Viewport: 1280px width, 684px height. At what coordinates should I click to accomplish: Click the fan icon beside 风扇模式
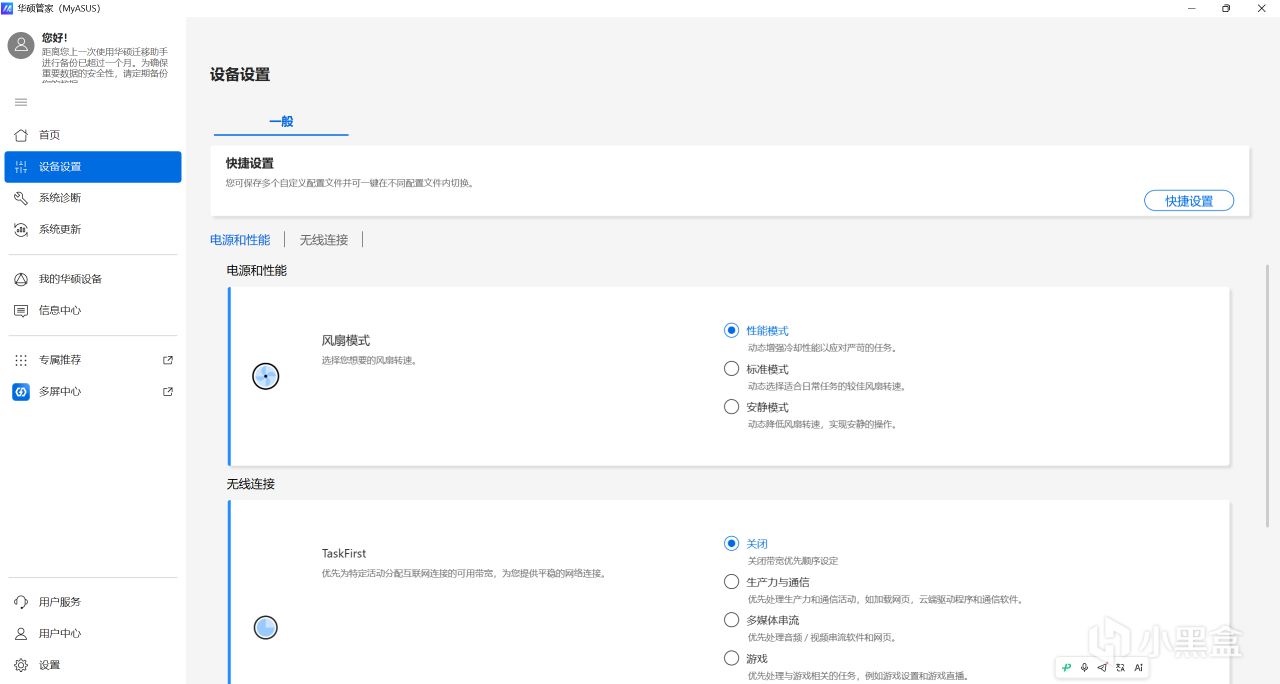pos(265,376)
